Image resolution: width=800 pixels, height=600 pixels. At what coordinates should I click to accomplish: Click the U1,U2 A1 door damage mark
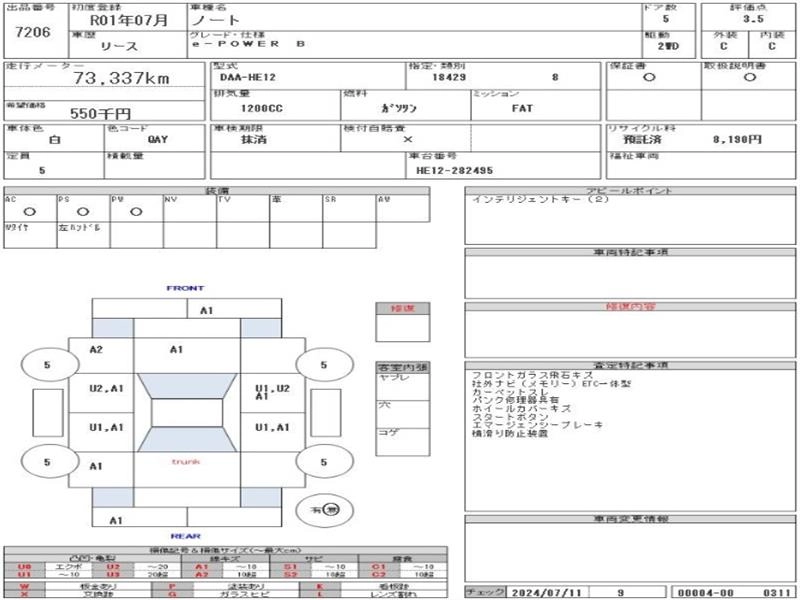pyautogui.click(x=272, y=392)
